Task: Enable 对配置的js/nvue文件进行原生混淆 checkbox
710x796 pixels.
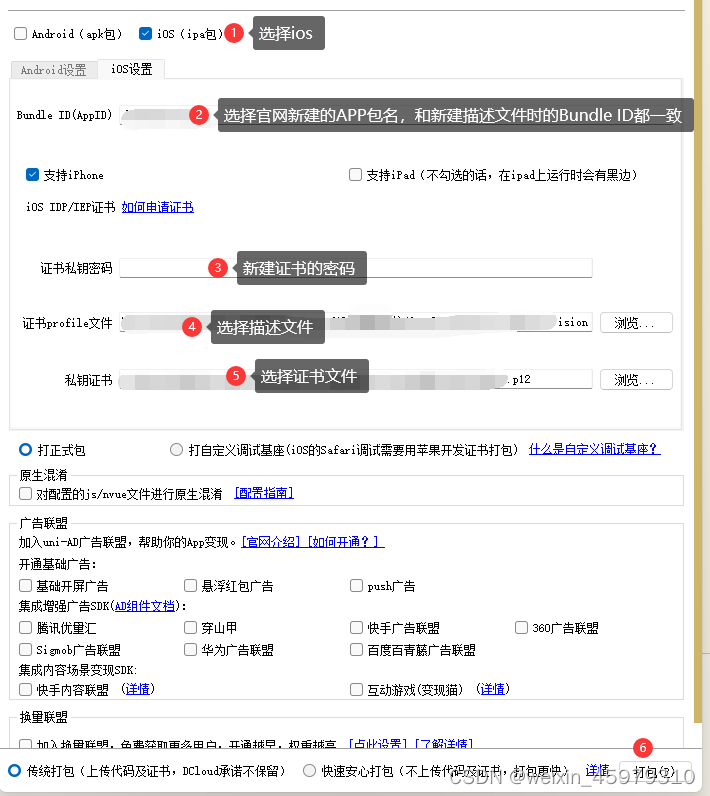Action: click(x=25, y=493)
